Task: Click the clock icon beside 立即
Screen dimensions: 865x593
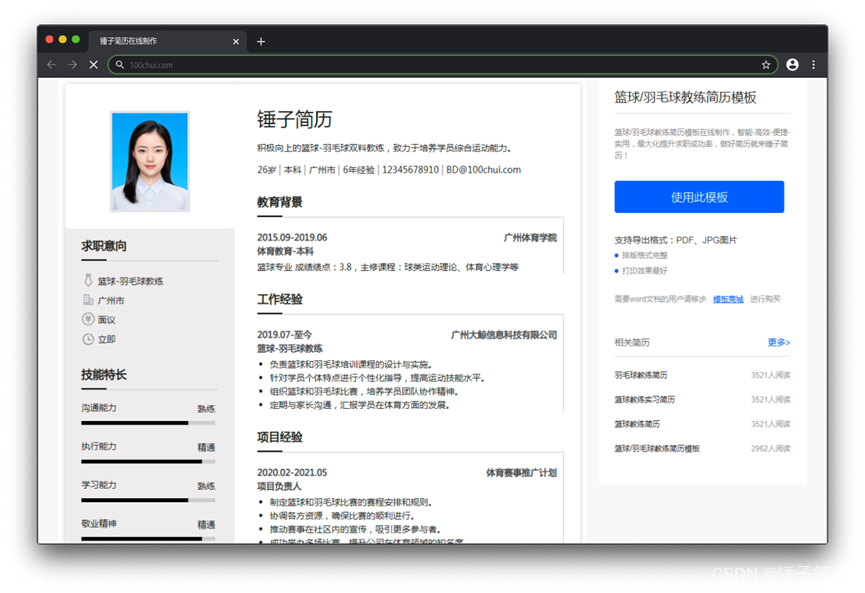Action: [88, 339]
